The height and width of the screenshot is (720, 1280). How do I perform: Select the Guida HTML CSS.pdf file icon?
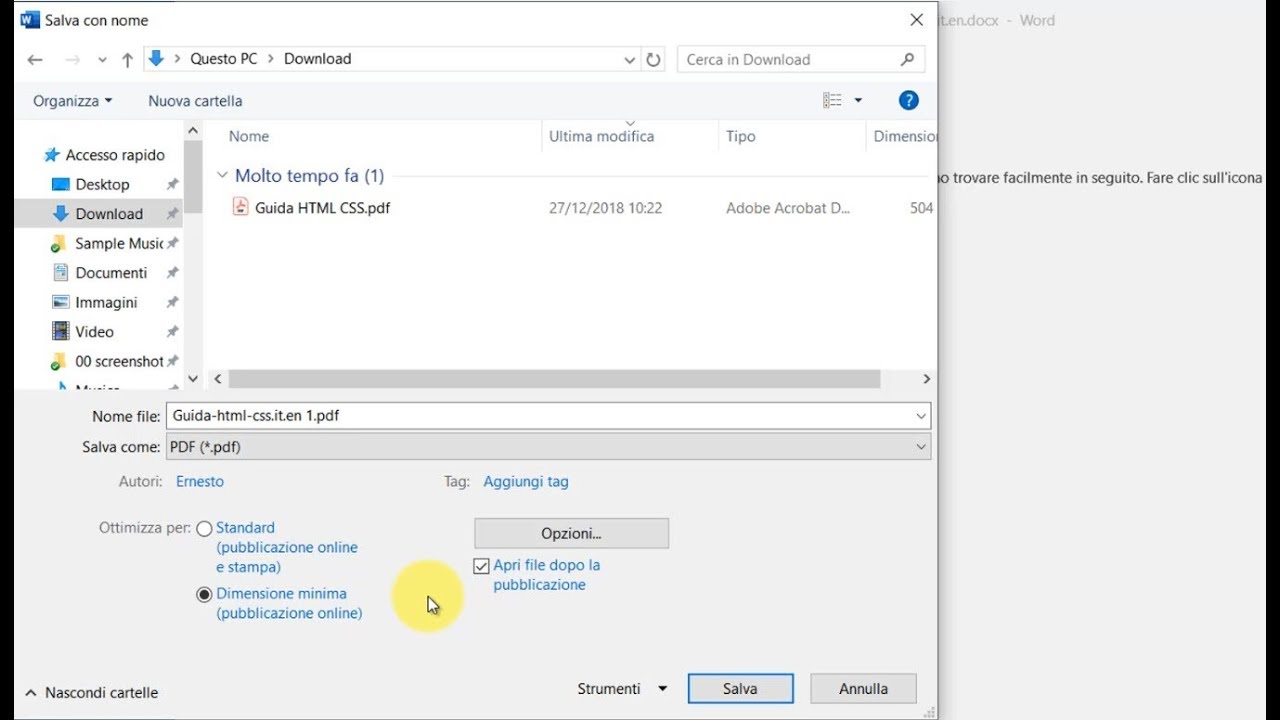[x=240, y=207]
